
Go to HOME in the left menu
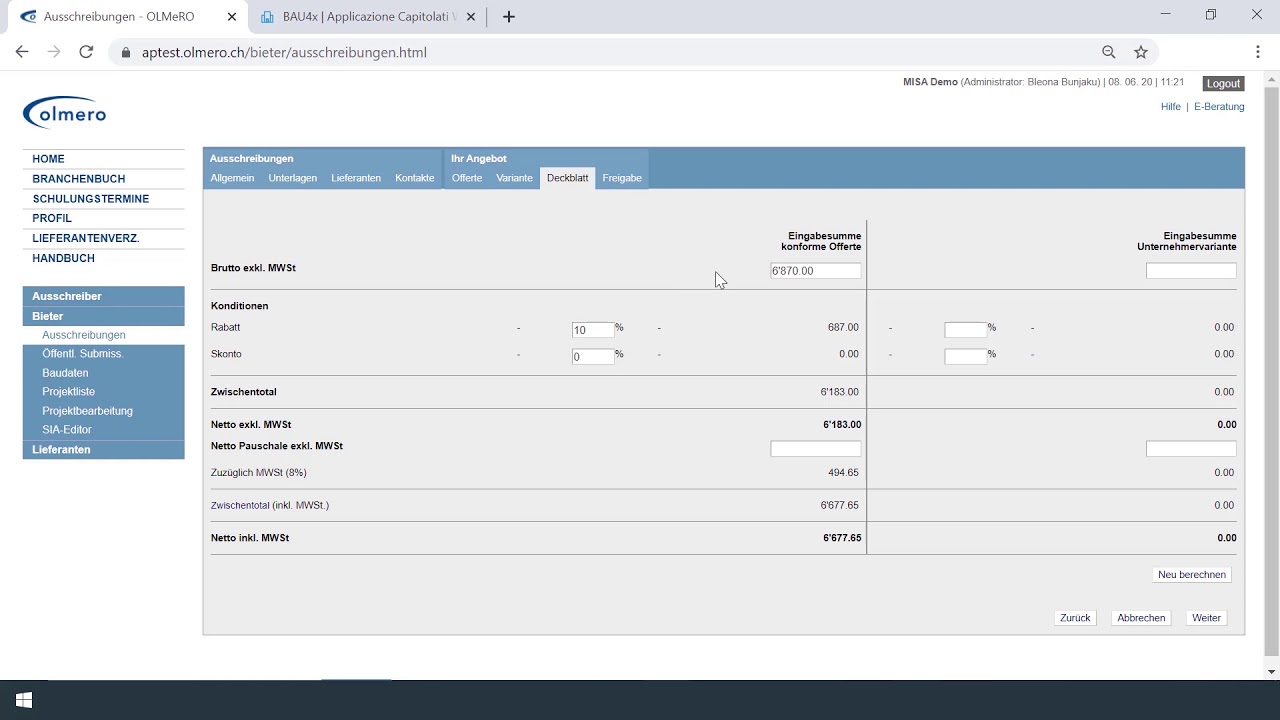click(x=48, y=159)
